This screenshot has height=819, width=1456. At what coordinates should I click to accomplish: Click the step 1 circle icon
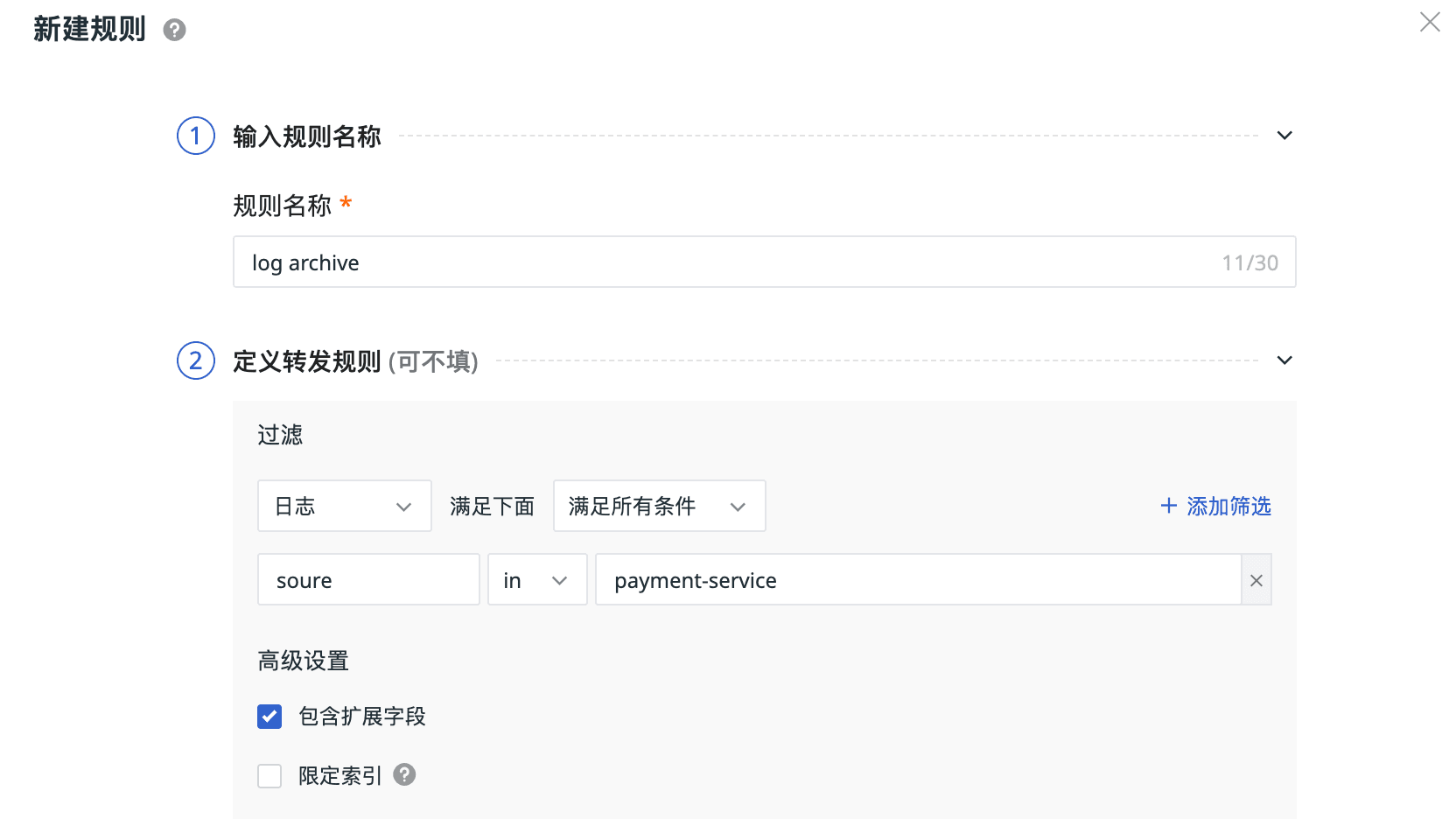(196, 136)
